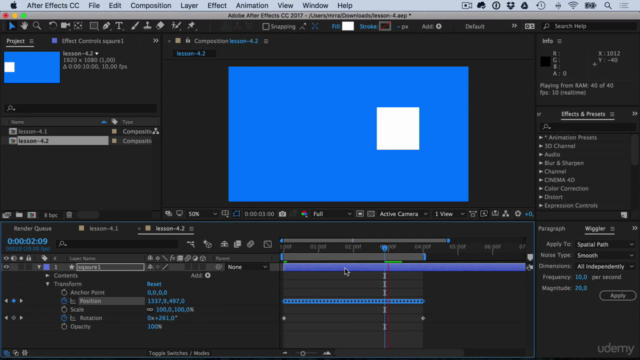
Task: Toggle Position stopwatch keyframing
Action: pos(64,301)
